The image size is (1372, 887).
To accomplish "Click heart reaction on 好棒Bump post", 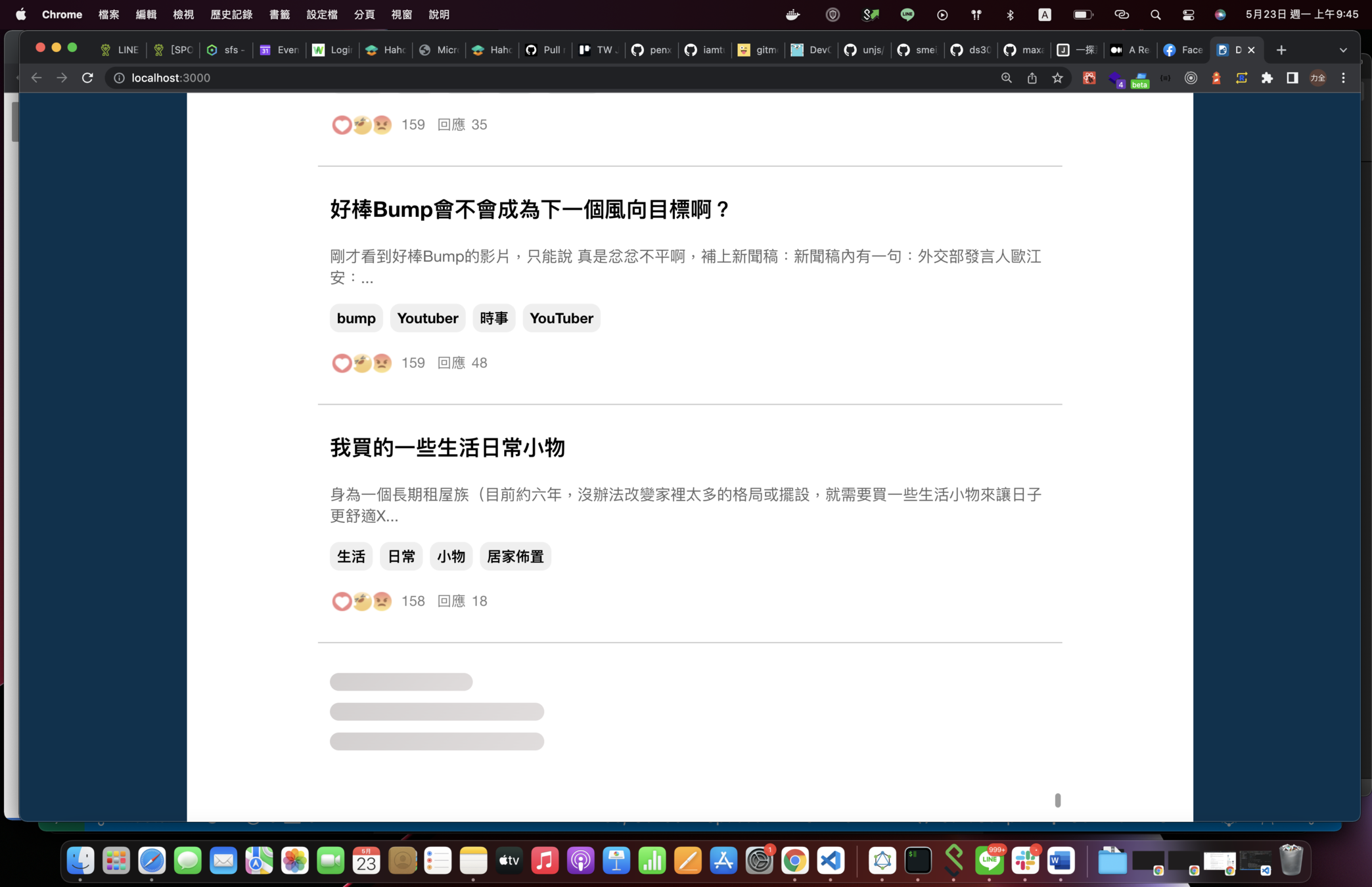I will click(x=341, y=363).
